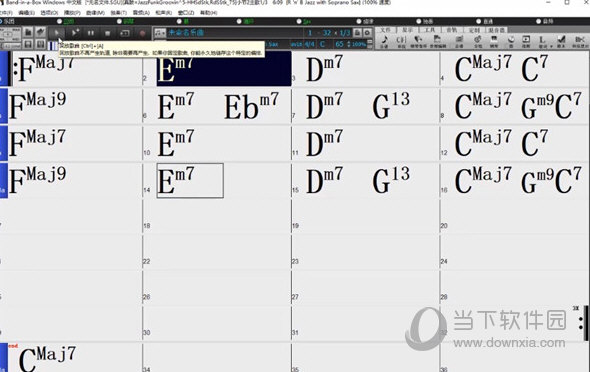Play from the highlighted bar
This screenshot has height=372, width=590.
[75, 33]
